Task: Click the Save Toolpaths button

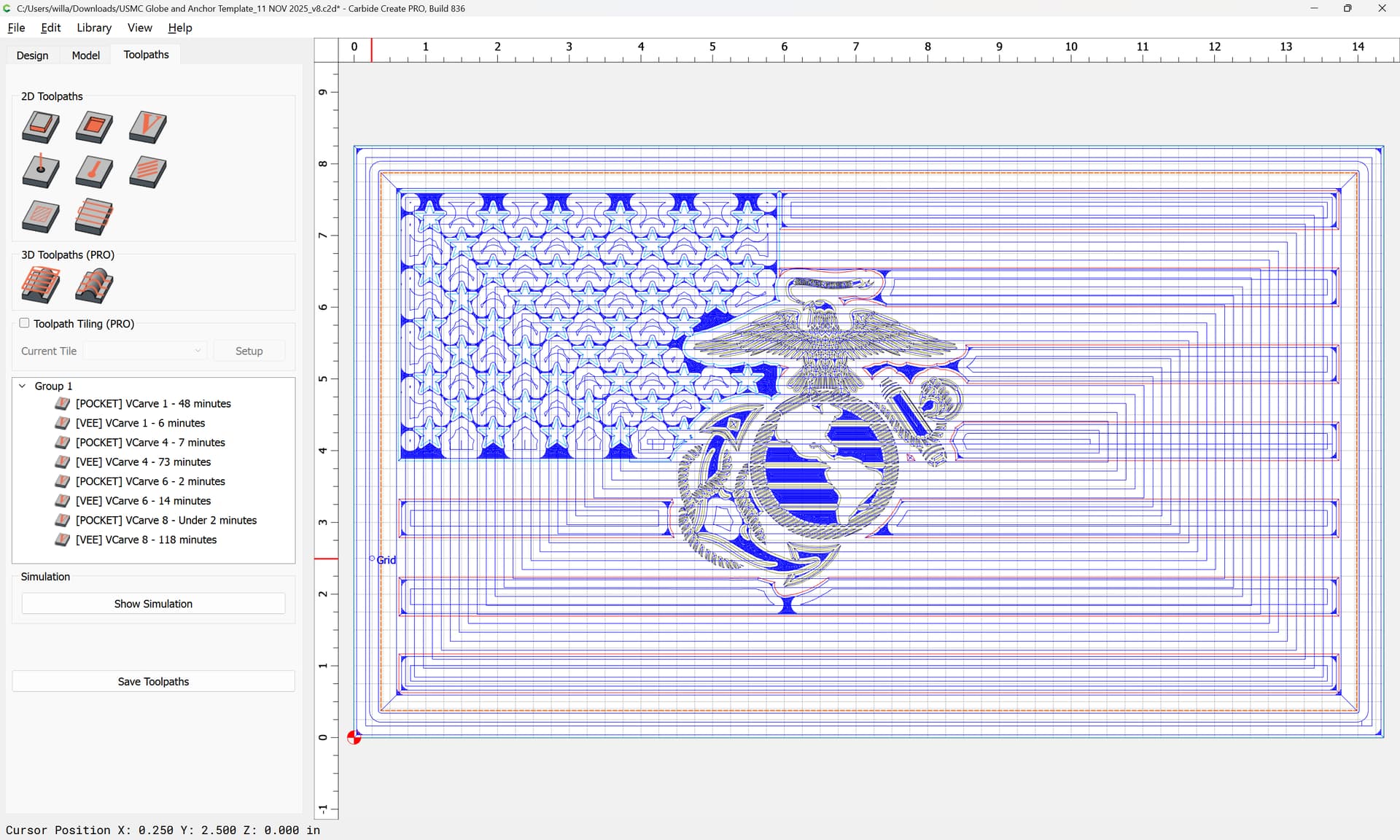Action: (x=153, y=681)
